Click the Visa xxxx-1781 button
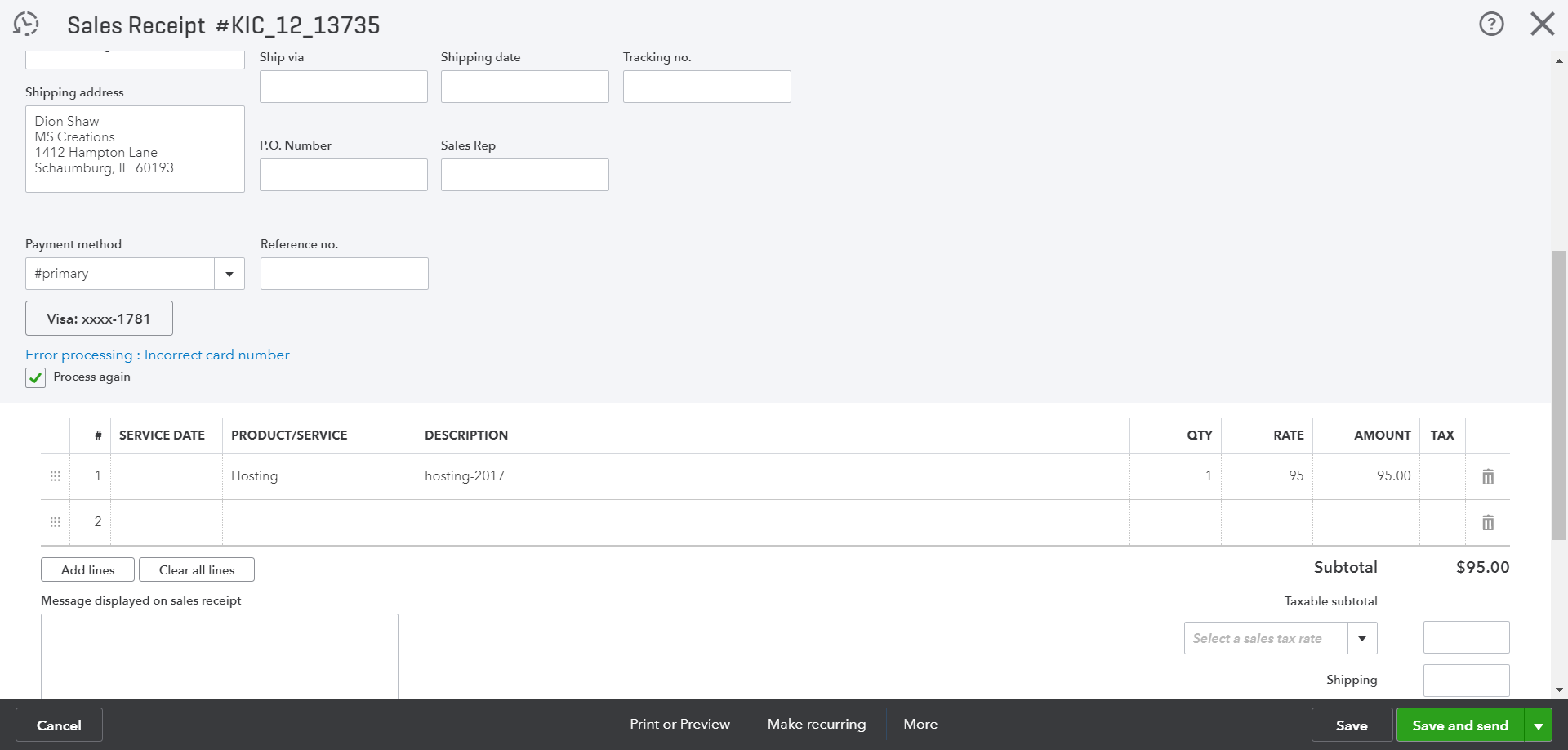 99,319
